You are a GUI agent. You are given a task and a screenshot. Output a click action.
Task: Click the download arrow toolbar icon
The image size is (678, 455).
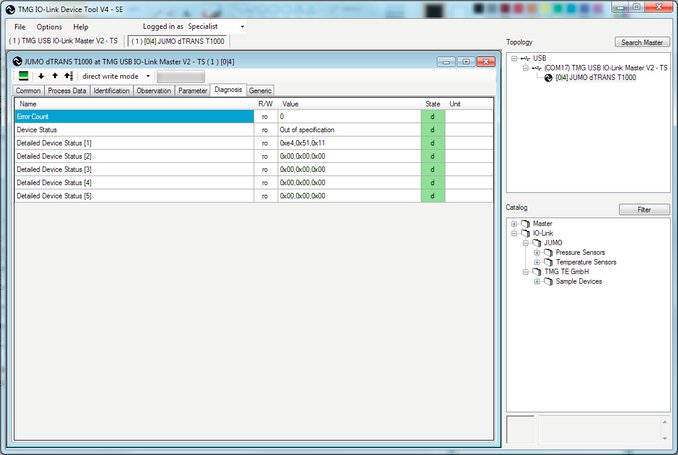coord(41,76)
